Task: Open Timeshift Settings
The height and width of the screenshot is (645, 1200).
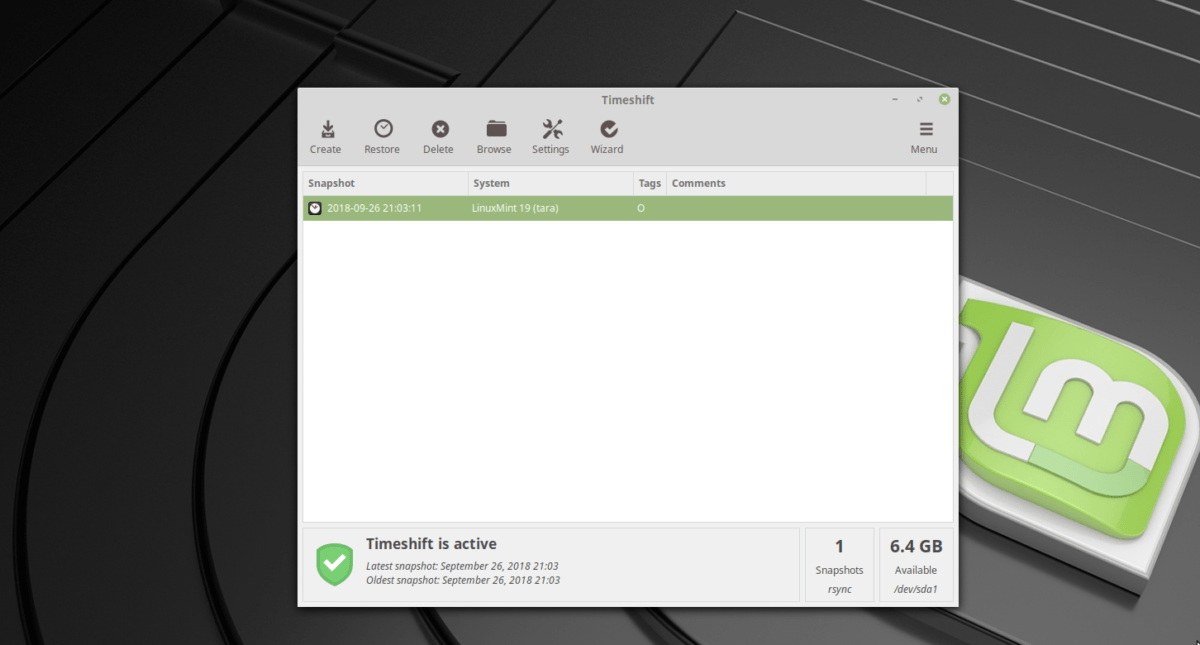Action: point(551,136)
